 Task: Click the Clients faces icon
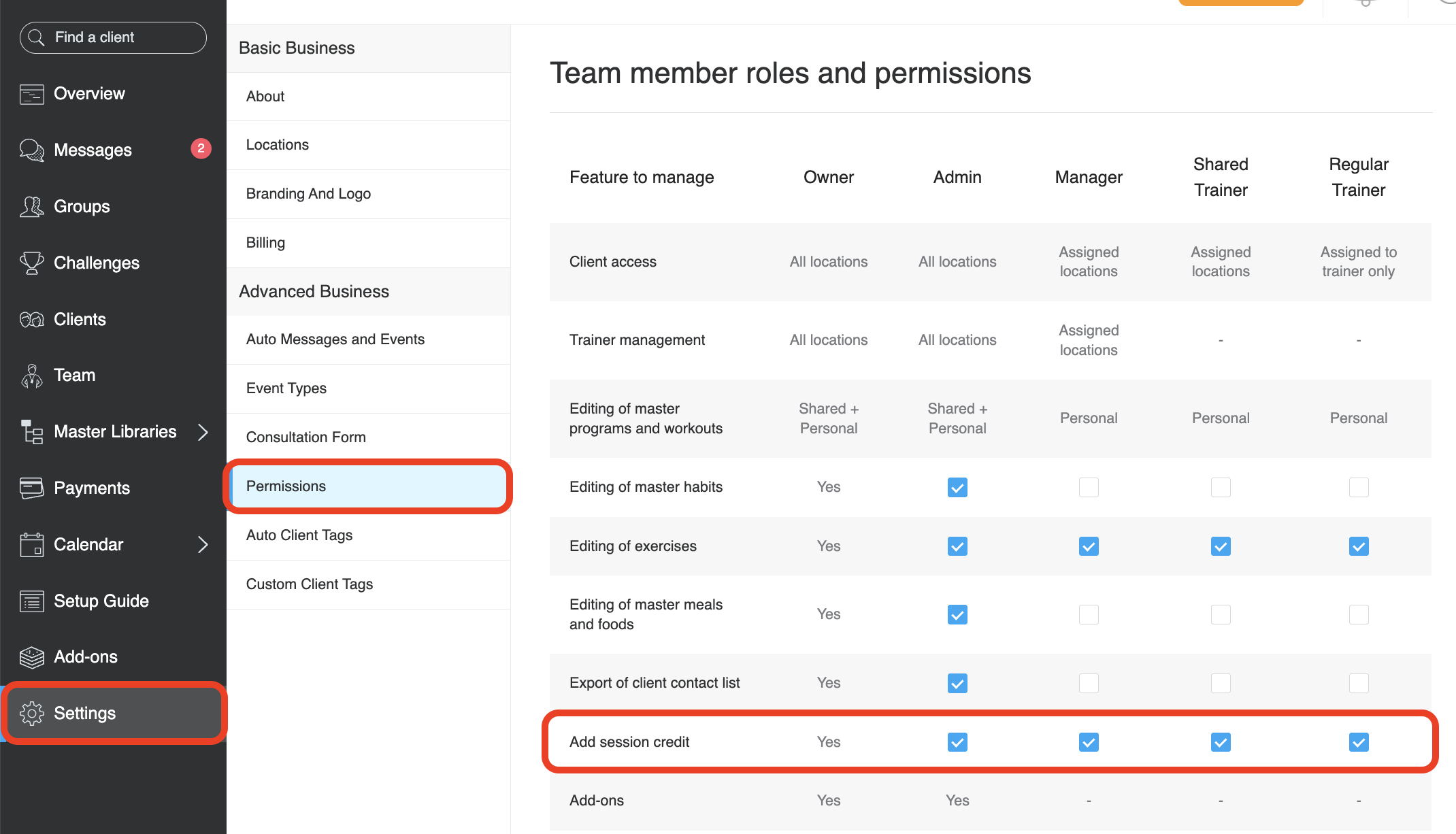(31, 320)
